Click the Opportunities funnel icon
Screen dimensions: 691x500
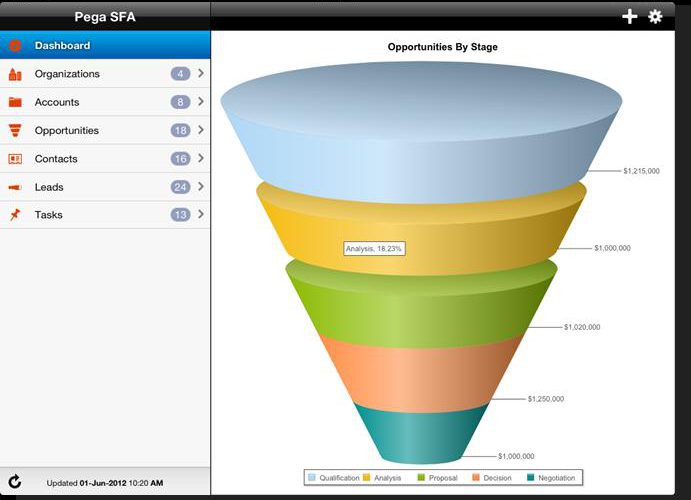point(15,130)
